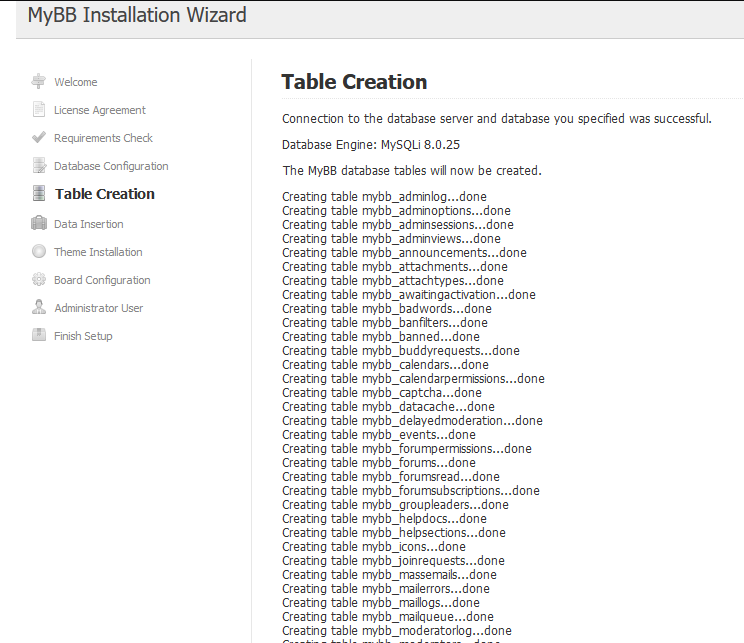Click the Theme Installation icon

[x=39, y=252]
